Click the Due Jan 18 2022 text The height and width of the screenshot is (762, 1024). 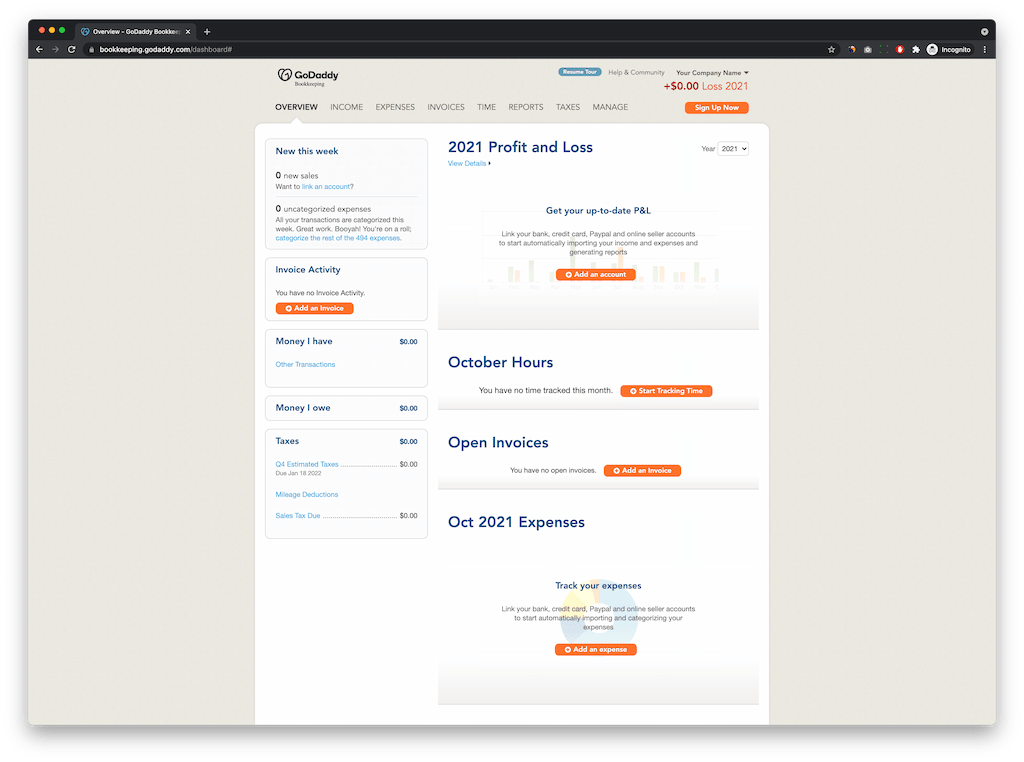click(x=298, y=473)
